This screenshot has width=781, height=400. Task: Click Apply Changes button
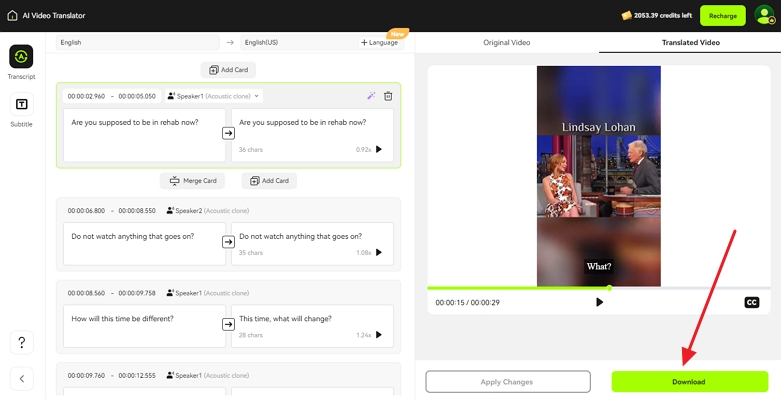coord(508,382)
